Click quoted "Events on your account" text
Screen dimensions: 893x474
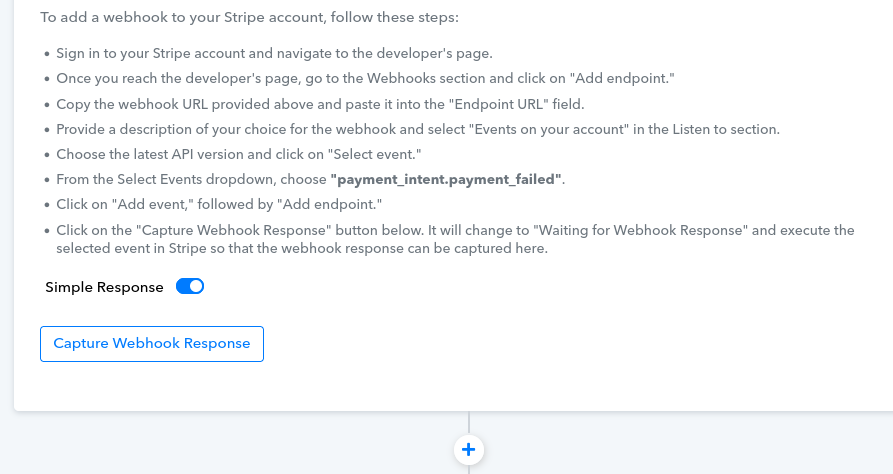[548, 129]
